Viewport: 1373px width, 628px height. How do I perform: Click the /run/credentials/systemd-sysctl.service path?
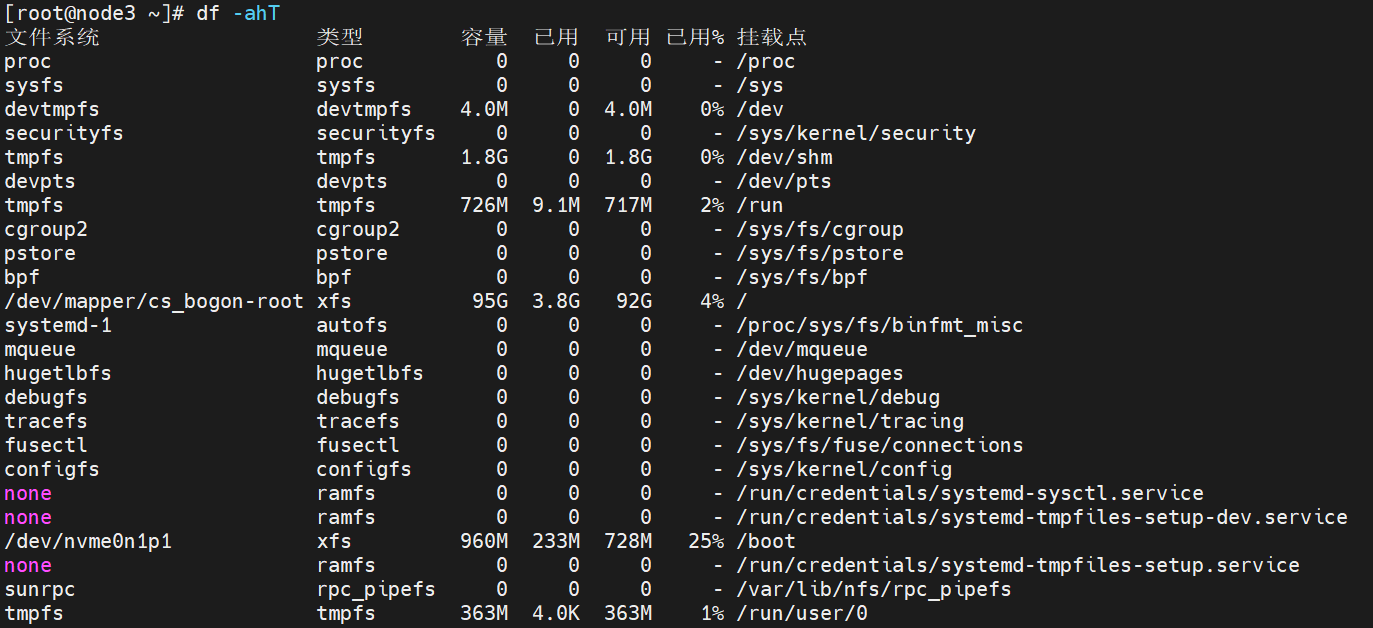[x=969, y=493]
